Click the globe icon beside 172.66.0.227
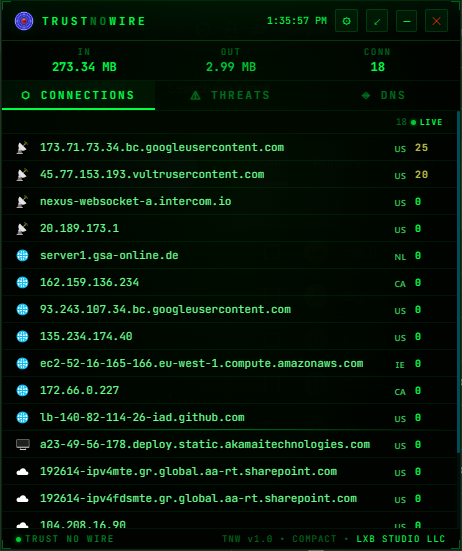 coord(22,390)
